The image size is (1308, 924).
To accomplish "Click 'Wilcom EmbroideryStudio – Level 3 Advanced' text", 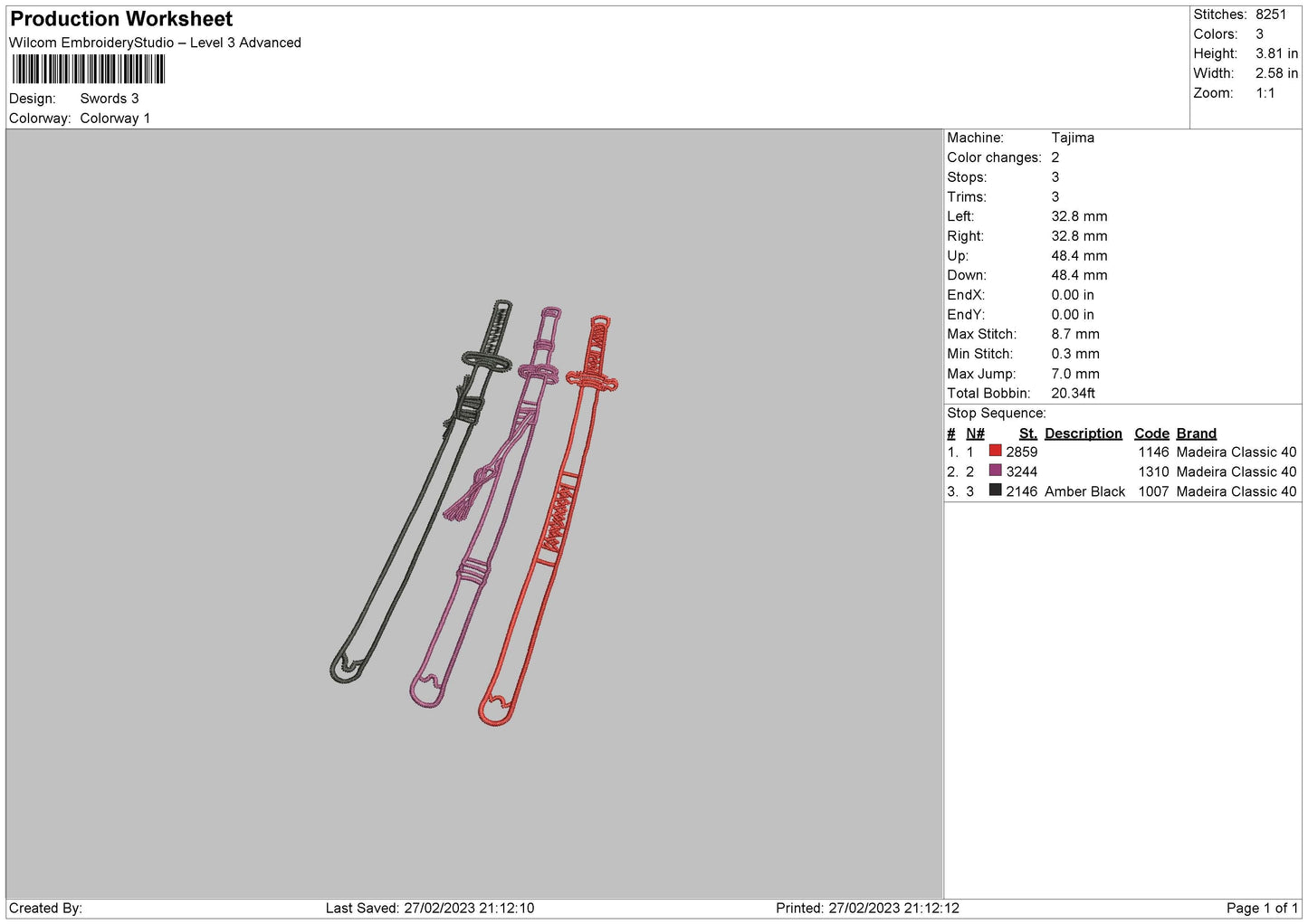I will (155, 43).
